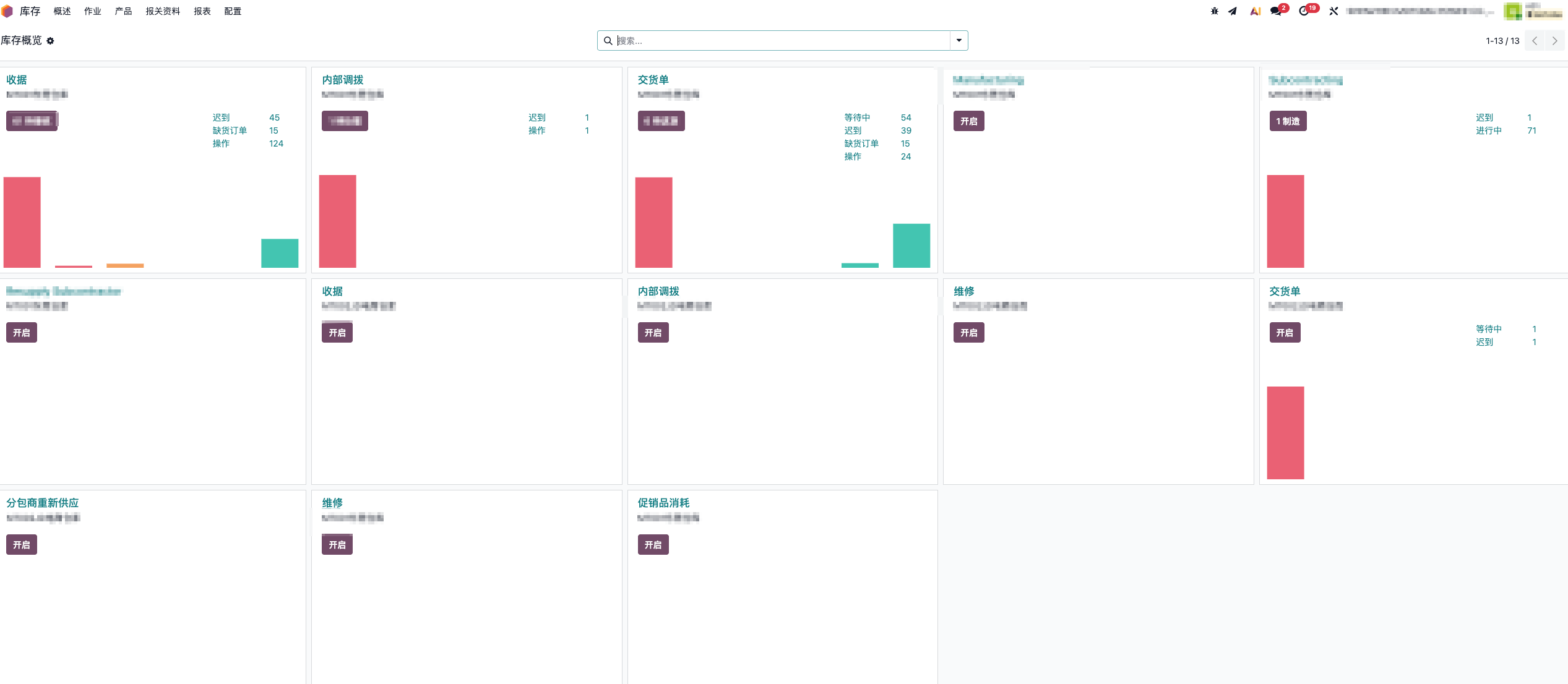
Task: Open the 缺货订单 15 link in 交货单
Action: pos(877,143)
